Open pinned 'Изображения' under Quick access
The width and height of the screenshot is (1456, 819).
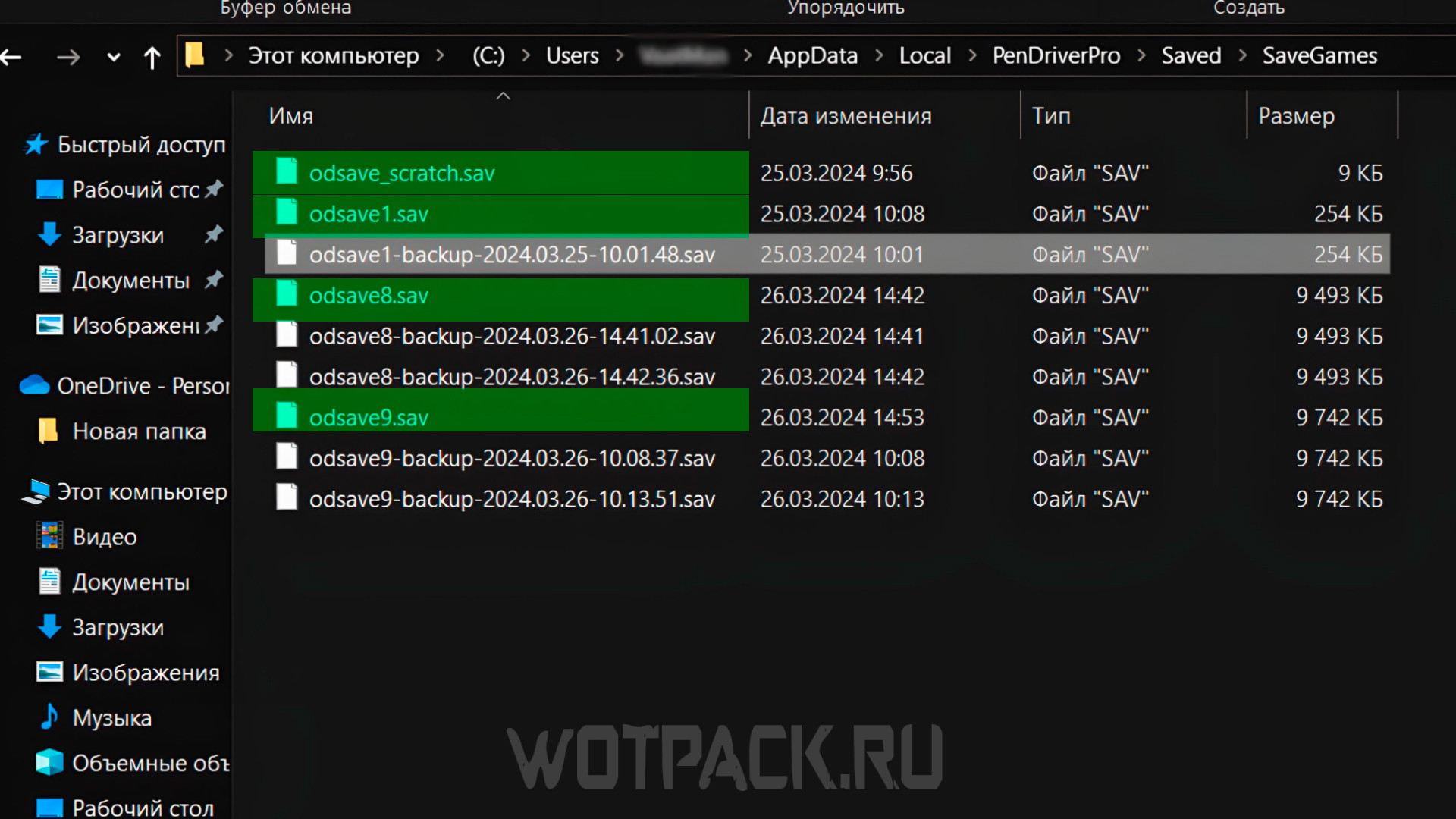[x=136, y=326]
